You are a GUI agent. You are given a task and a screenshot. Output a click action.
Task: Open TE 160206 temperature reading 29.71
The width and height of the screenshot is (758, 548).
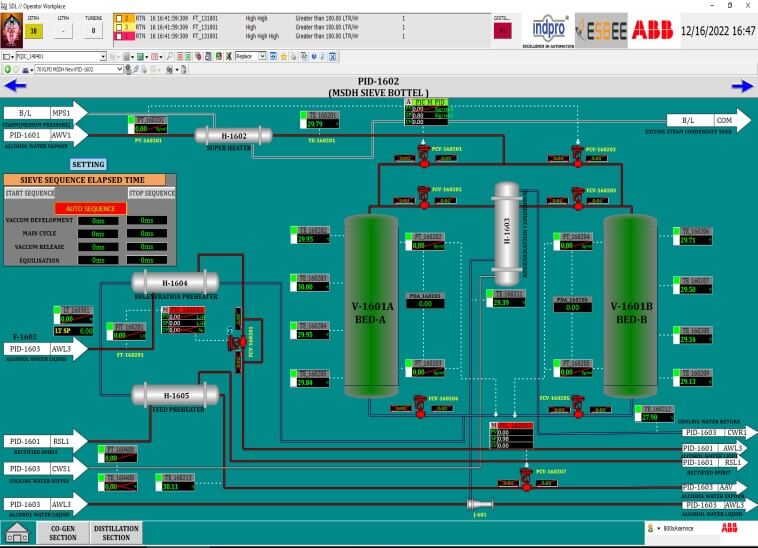(x=692, y=236)
